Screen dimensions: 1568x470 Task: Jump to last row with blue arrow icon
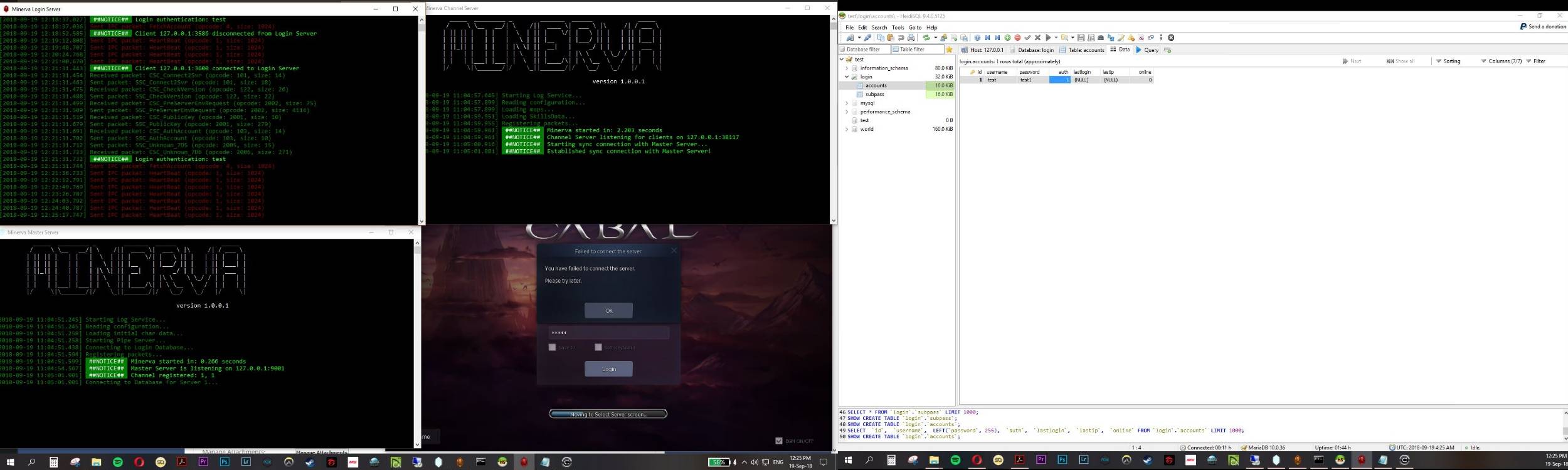click(x=997, y=38)
